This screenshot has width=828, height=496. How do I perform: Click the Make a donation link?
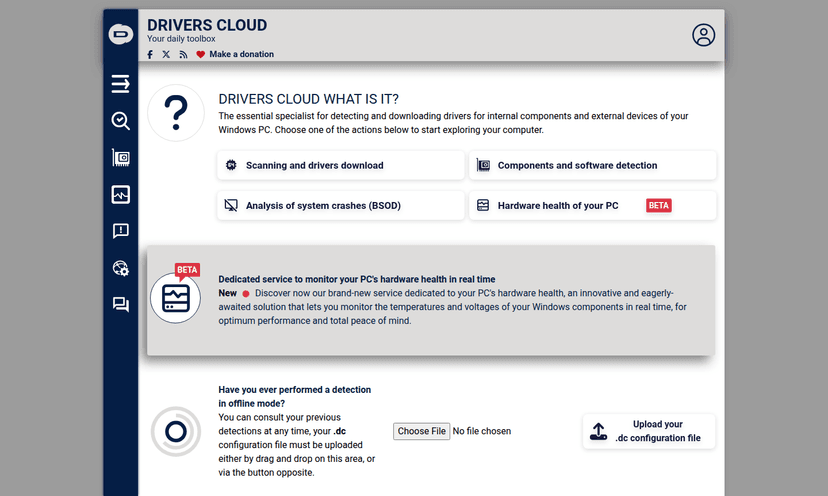(x=241, y=54)
